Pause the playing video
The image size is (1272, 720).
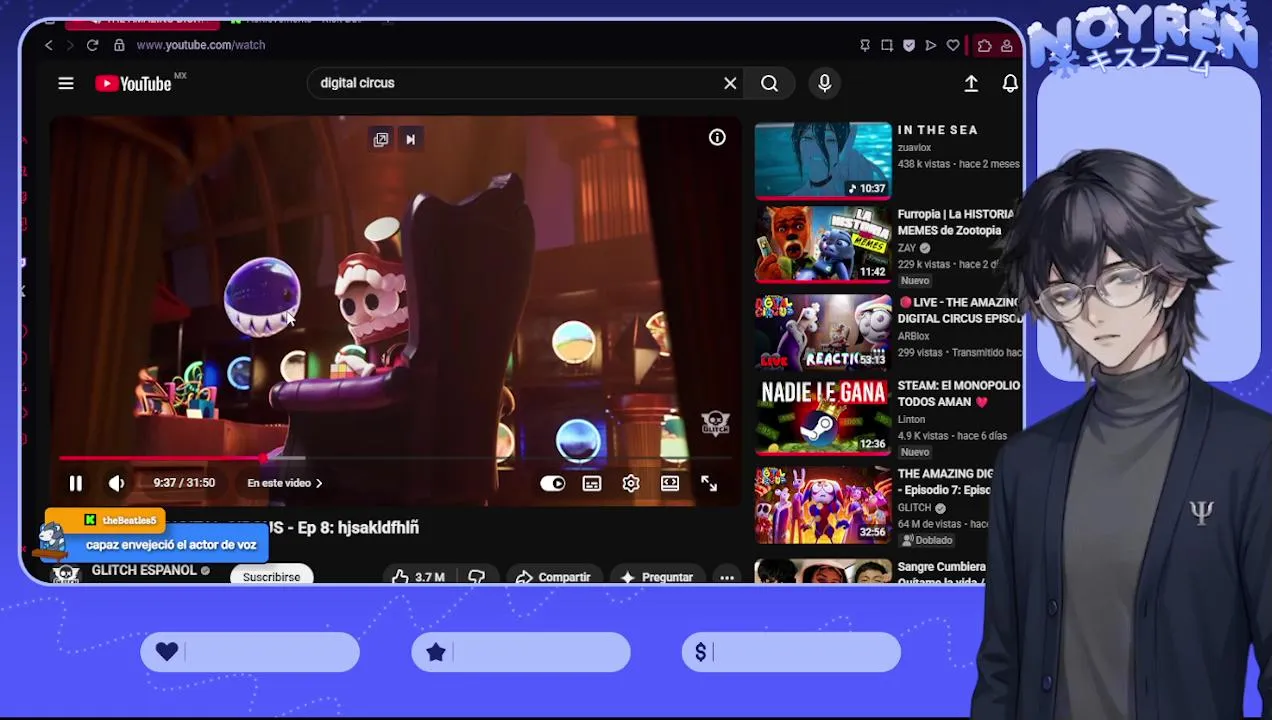tap(75, 483)
